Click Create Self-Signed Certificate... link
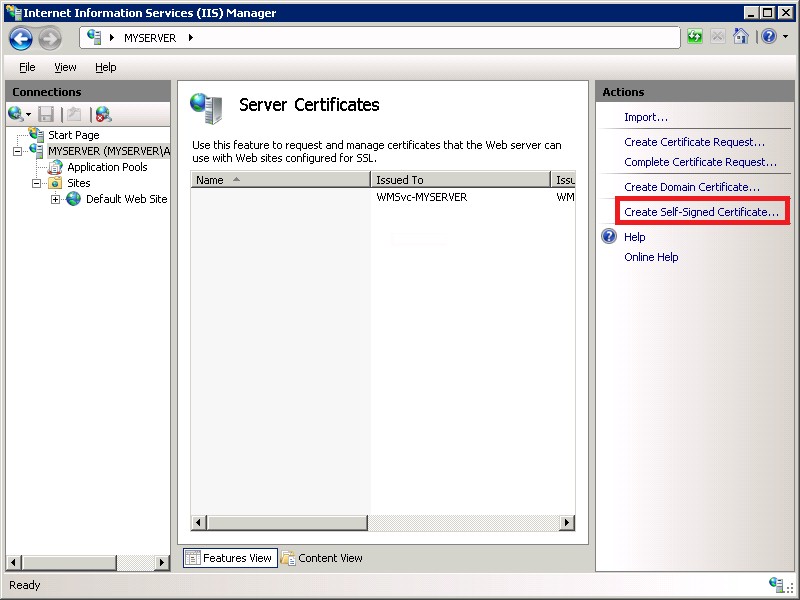 pos(702,212)
